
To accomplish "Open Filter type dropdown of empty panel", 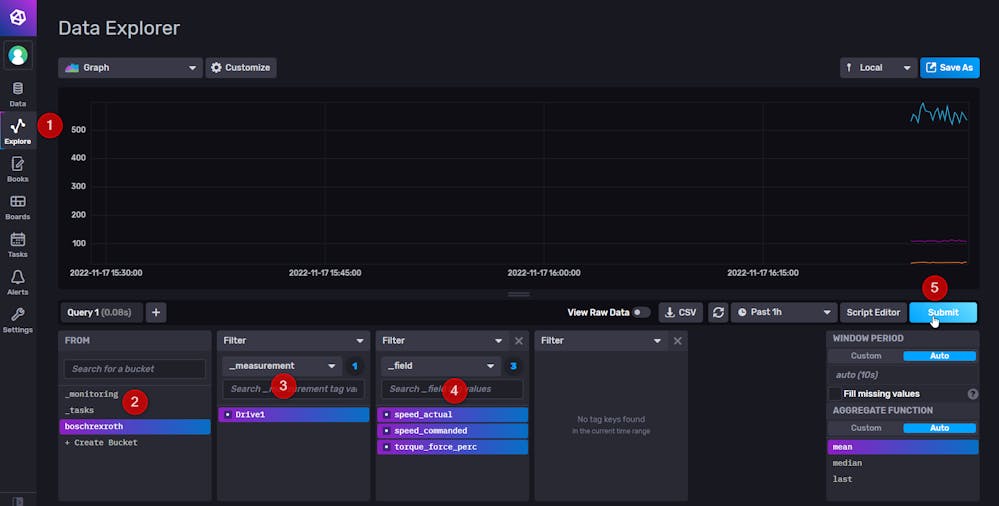I will [x=601, y=341].
